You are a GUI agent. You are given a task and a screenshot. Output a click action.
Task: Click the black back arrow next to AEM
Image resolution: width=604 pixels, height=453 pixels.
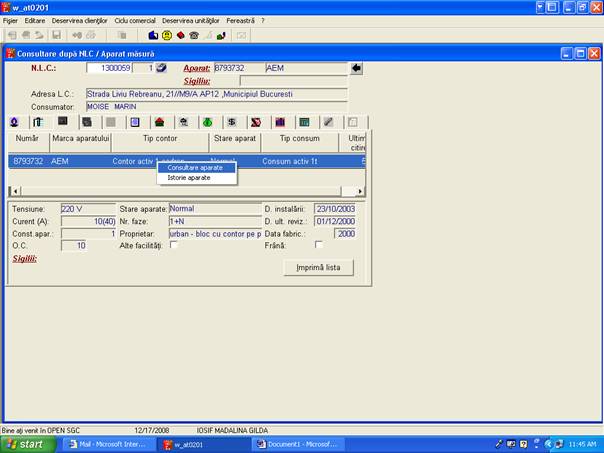coord(356,68)
